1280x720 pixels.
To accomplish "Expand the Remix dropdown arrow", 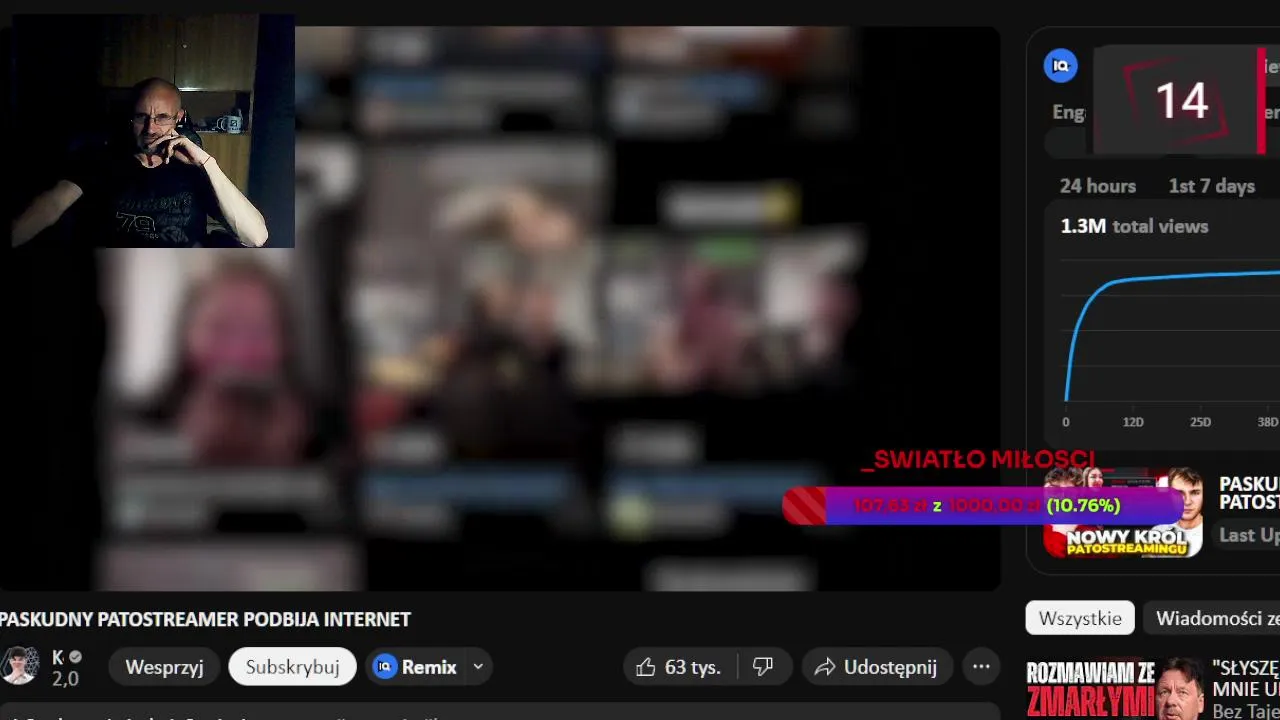I will [x=478, y=667].
